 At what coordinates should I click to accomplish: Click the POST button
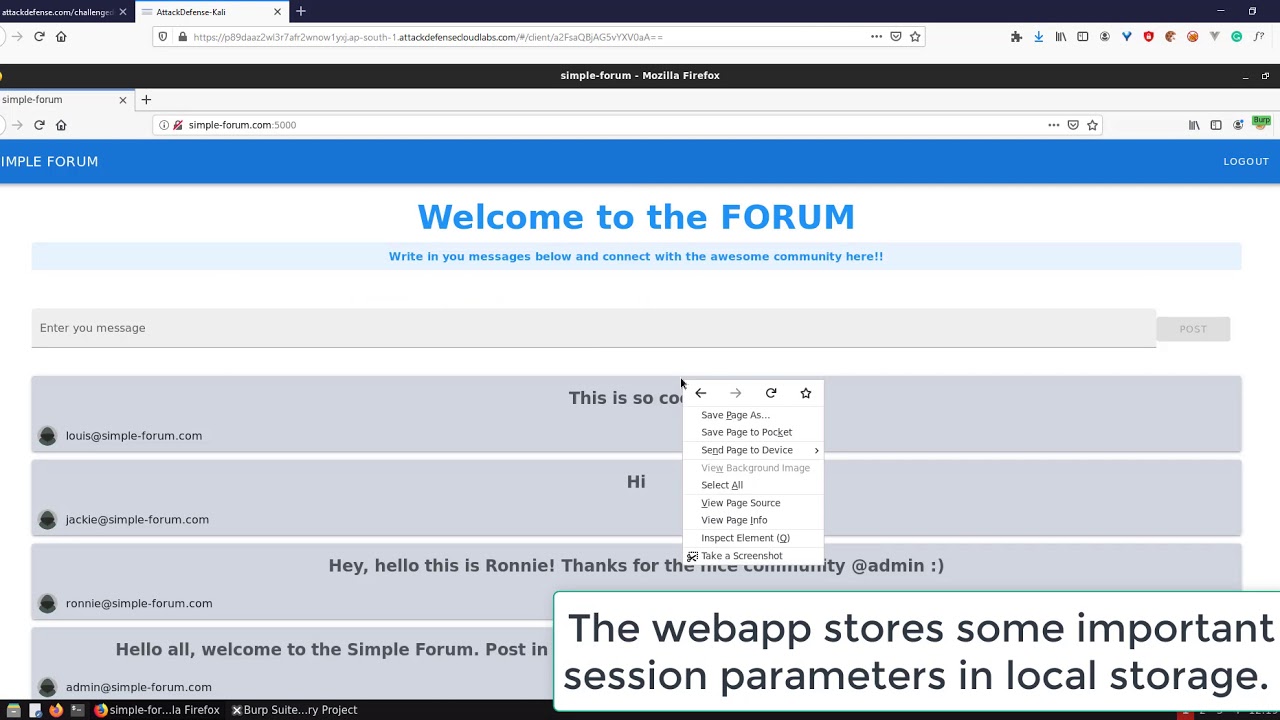coord(1193,329)
